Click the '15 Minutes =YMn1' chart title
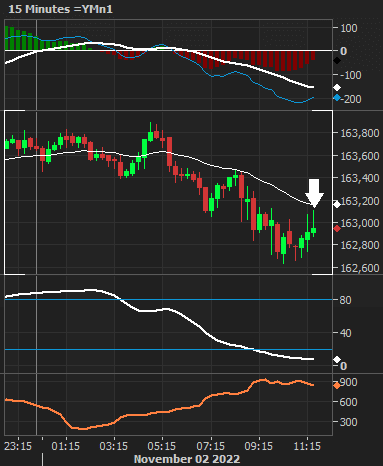This screenshot has height=466, width=383. (x=60, y=9)
